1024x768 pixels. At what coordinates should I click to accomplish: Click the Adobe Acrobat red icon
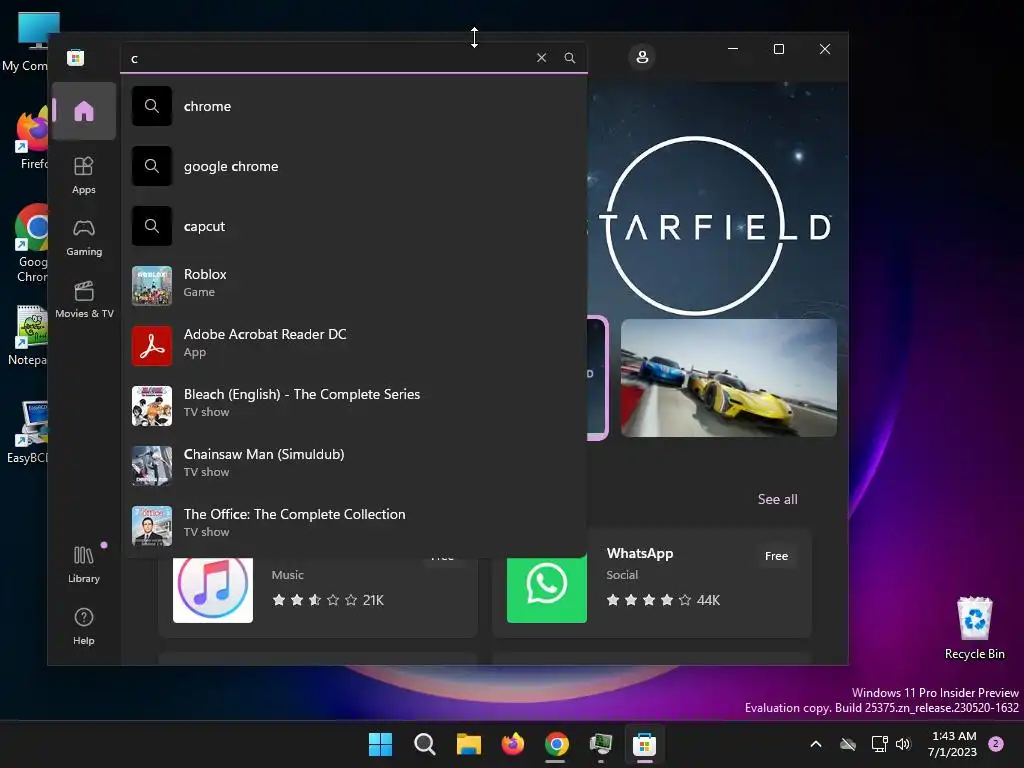pos(152,345)
